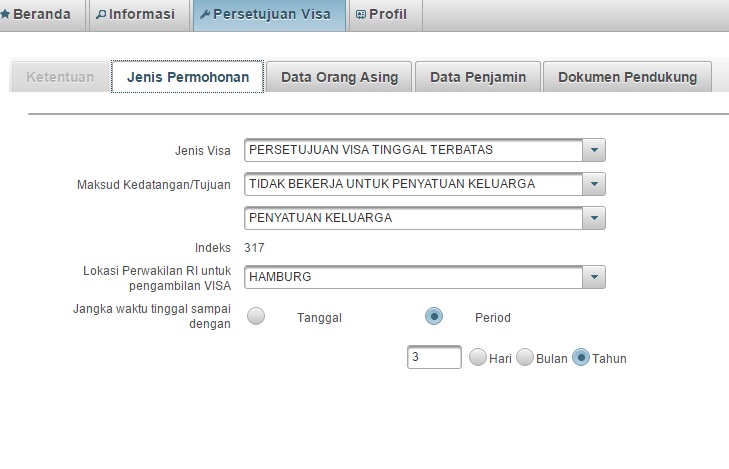Viewport: 729px width, 469px height.
Task: Click the Hari option label
Action: click(x=500, y=358)
